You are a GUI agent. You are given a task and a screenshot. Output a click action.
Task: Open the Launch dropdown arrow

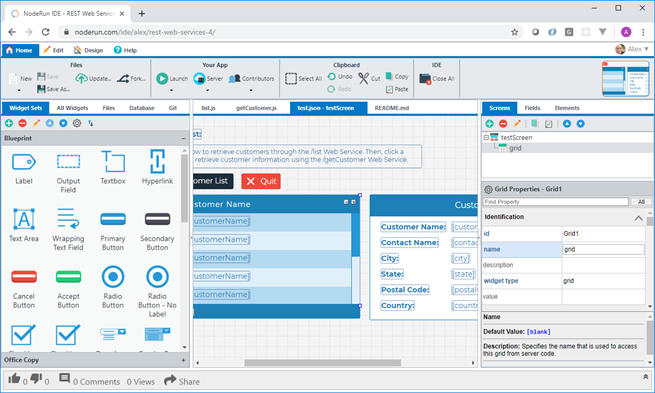[171, 90]
